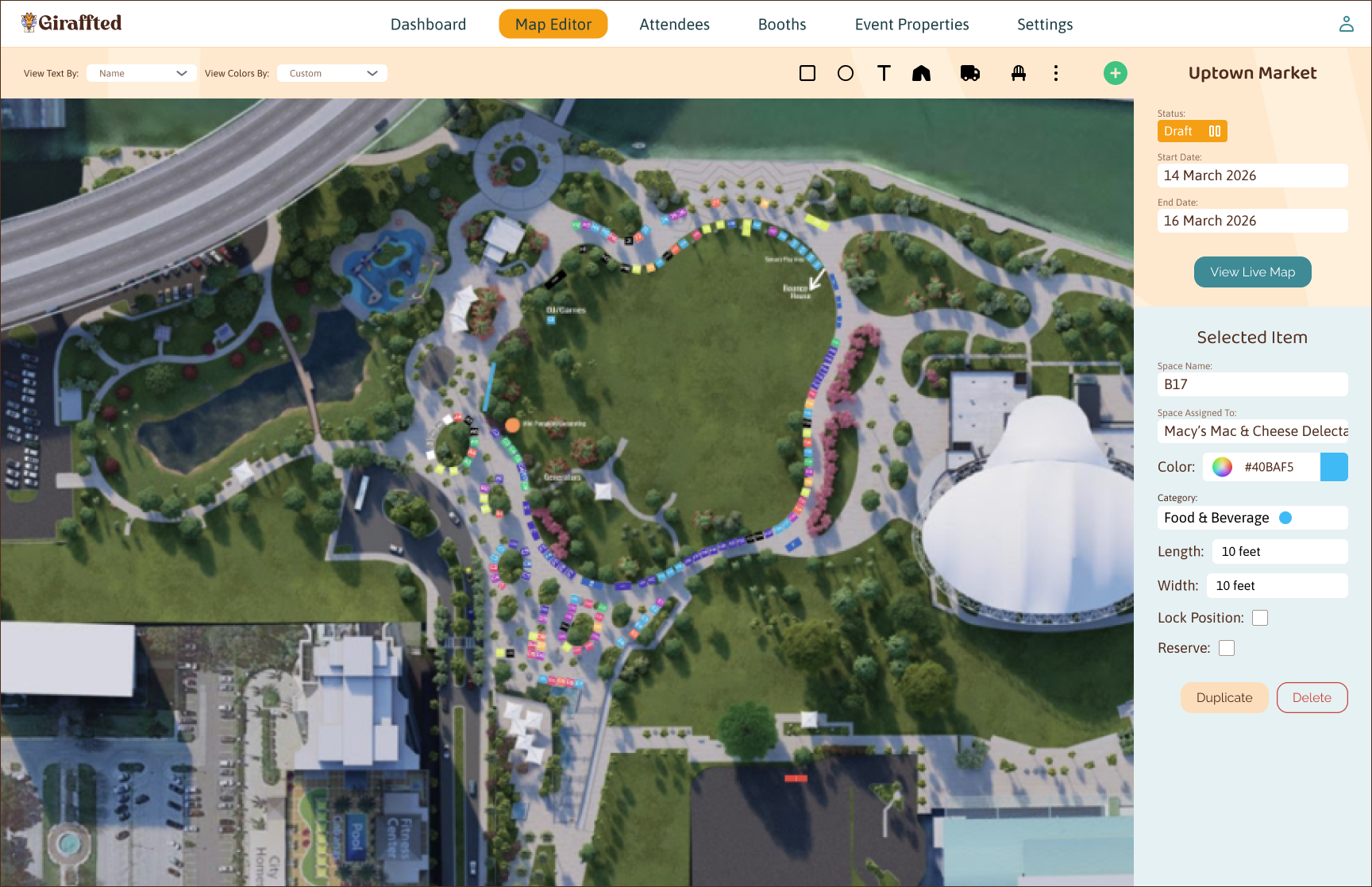
Task: Check the Reserve checkbox
Action: (1227, 647)
